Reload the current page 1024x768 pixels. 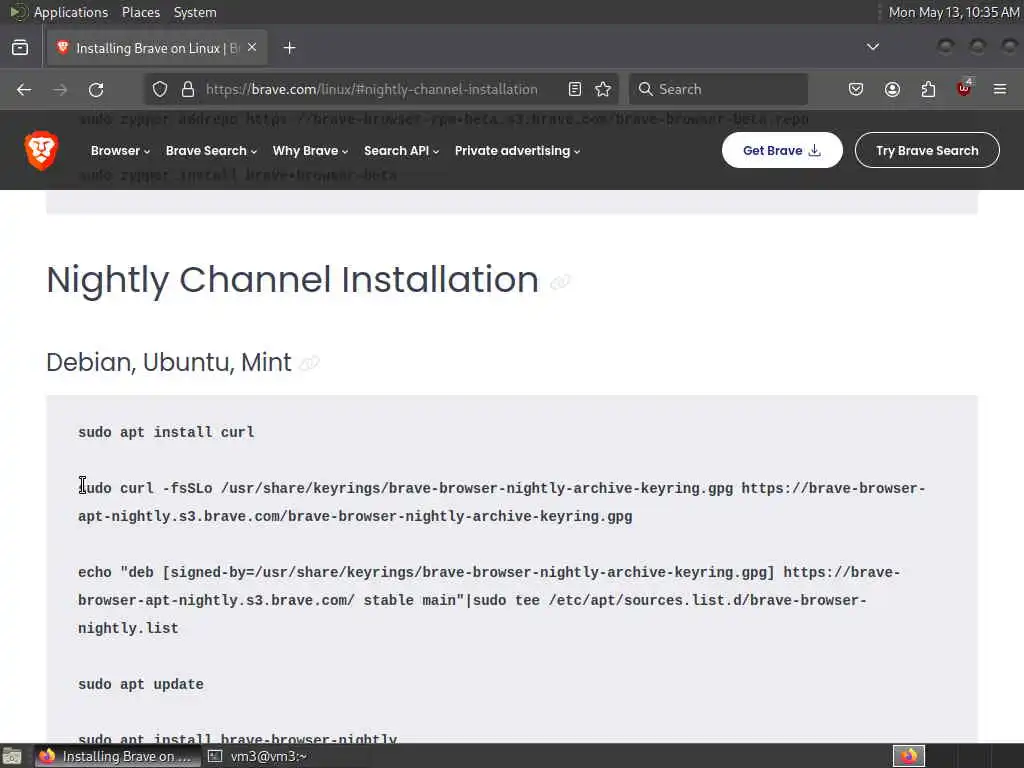tap(96, 89)
